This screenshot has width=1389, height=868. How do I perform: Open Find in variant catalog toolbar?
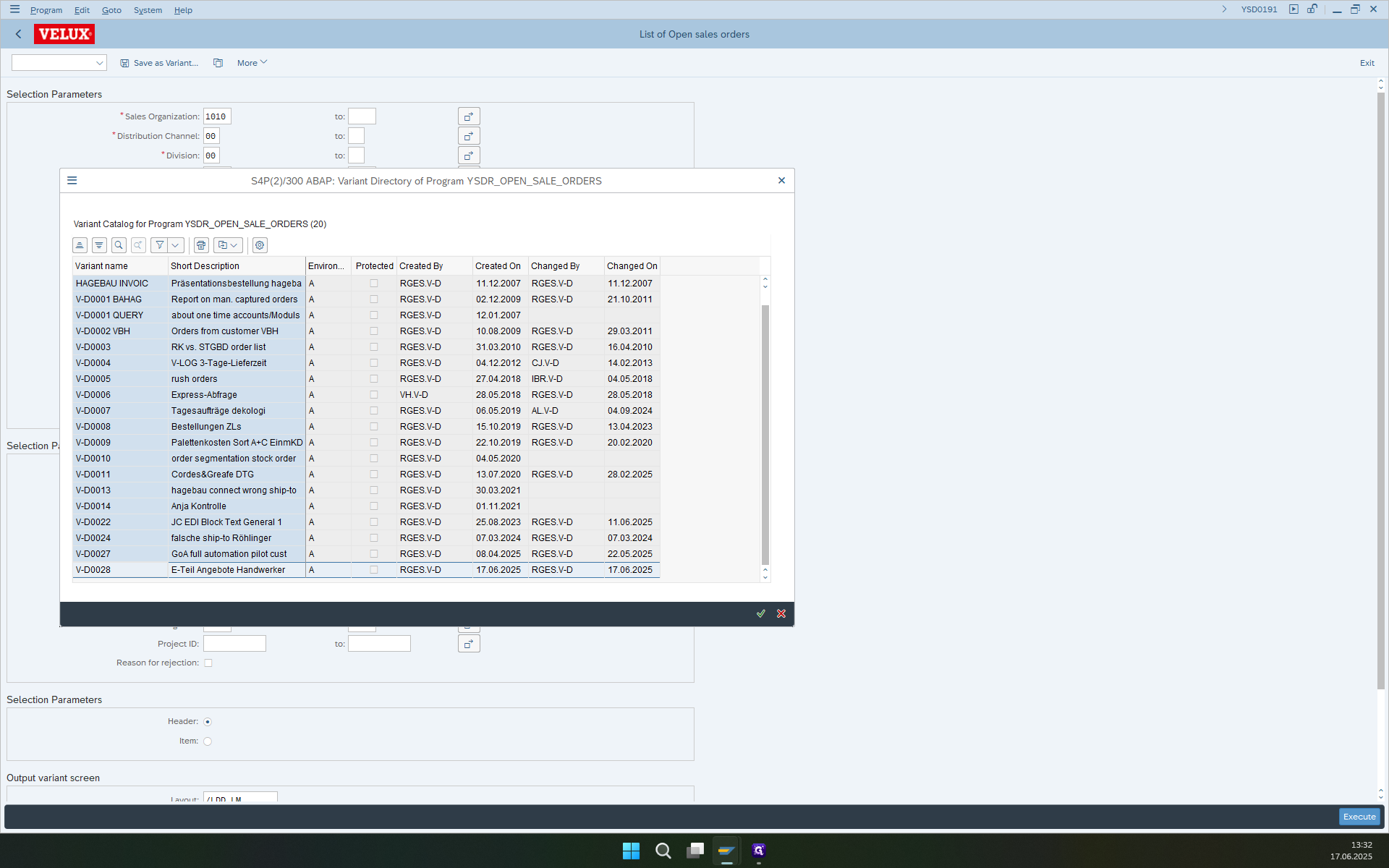119,245
